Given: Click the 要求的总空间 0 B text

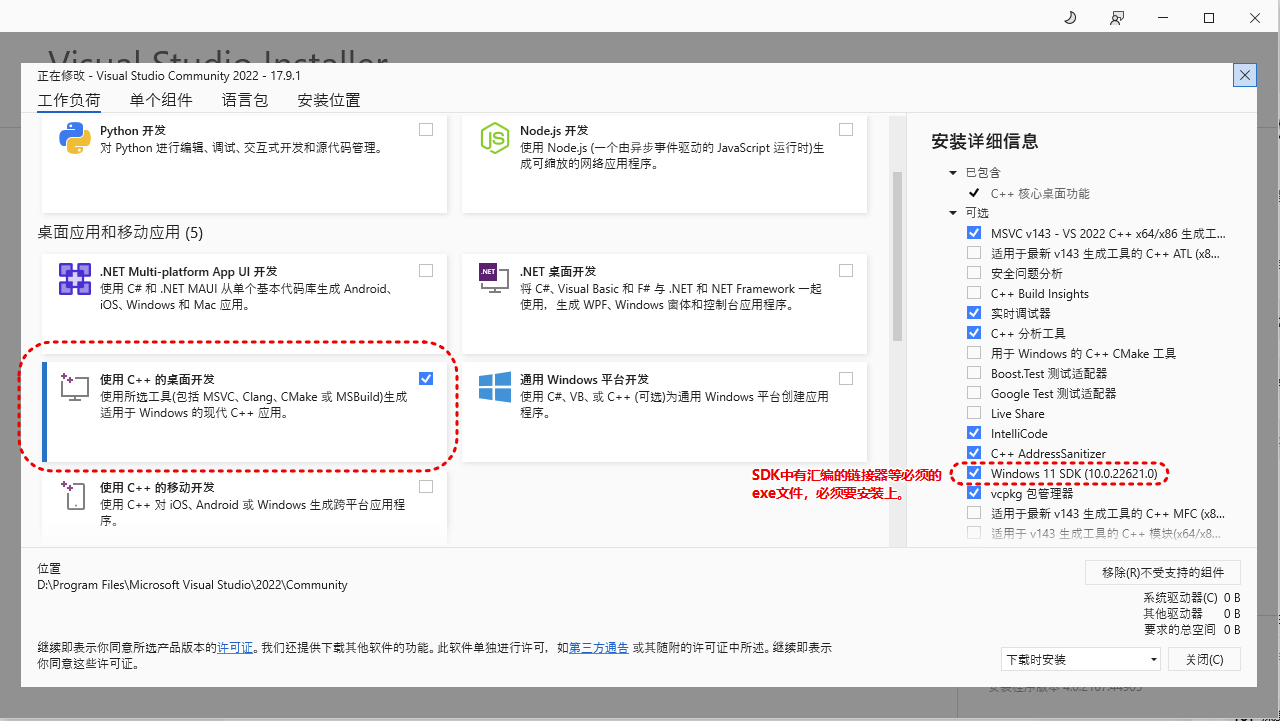Looking at the screenshot, I should point(1192,630).
